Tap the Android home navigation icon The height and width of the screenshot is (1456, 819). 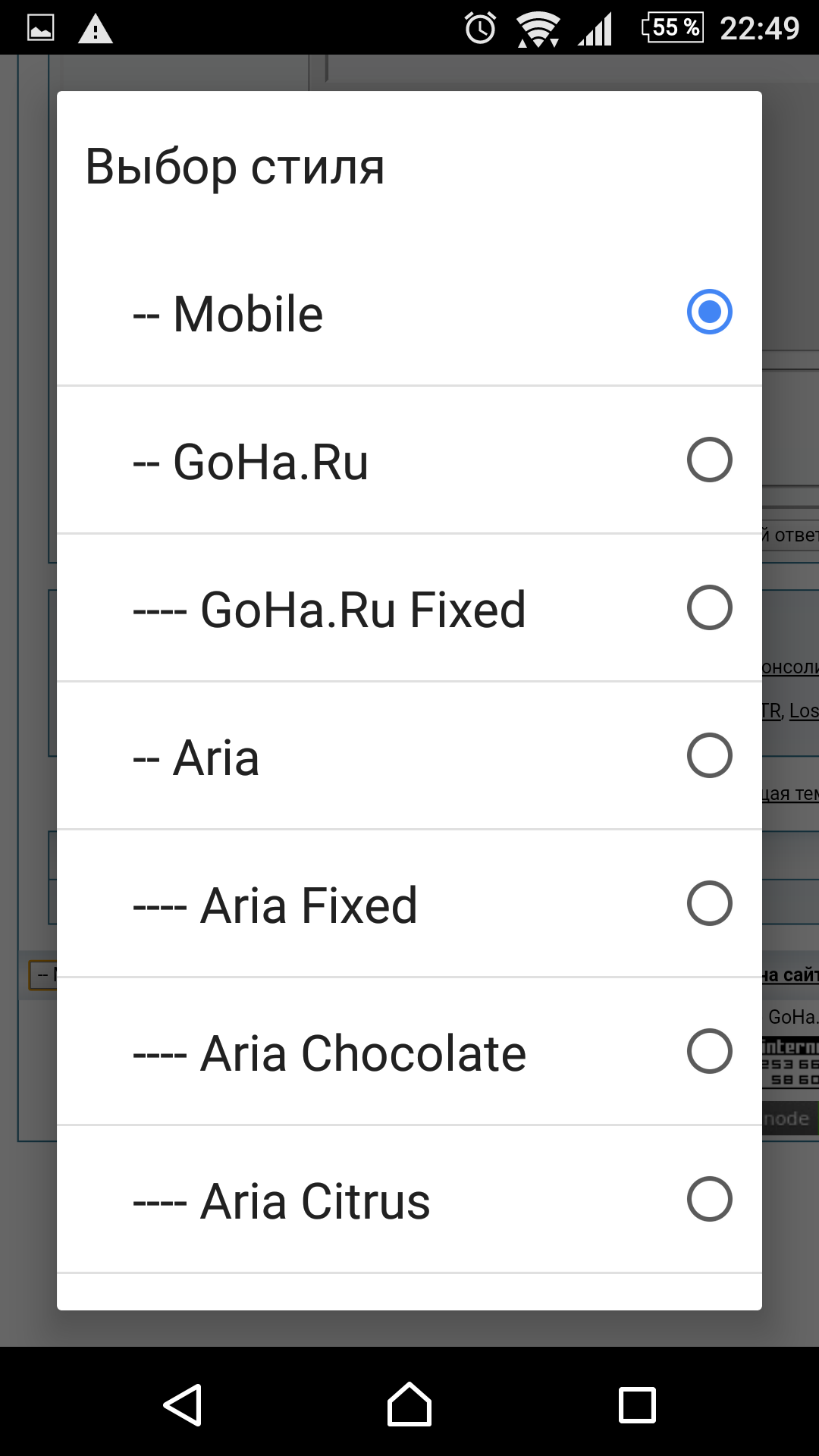coord(409,1404)
